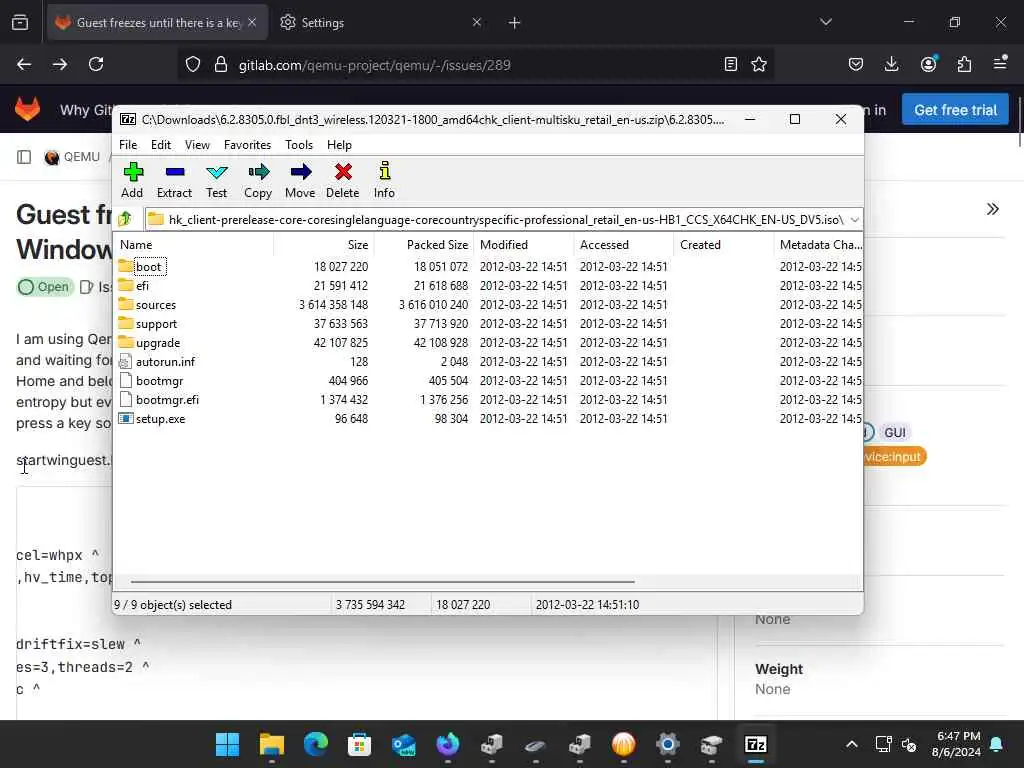Expand the address path dropdown in 7-Zip

pos(854,219)
